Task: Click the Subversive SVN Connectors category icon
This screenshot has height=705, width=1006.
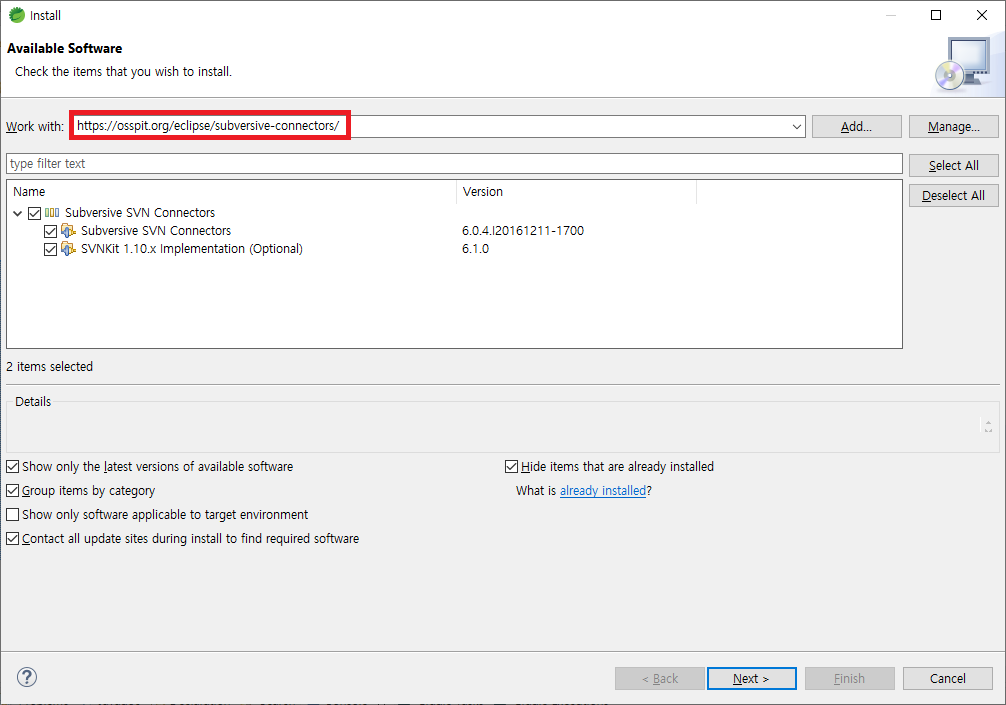Action: [x=52, y=212]
